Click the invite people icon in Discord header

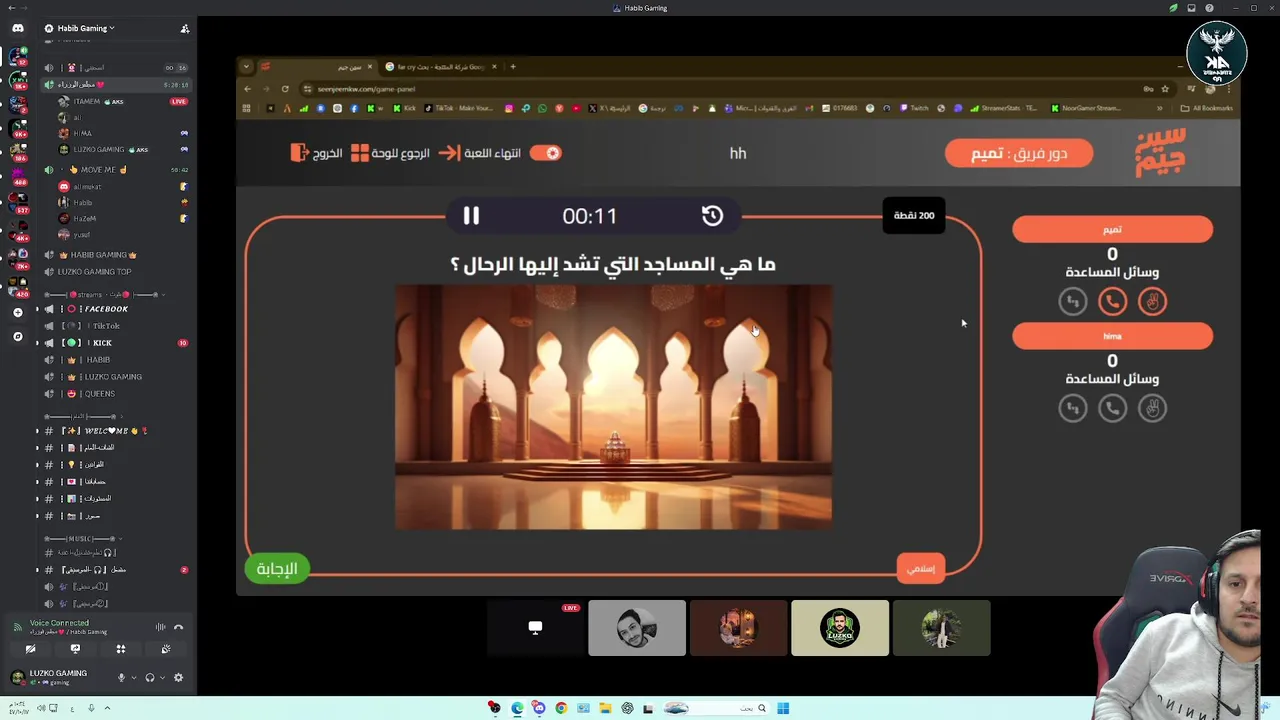coord(185,28)
